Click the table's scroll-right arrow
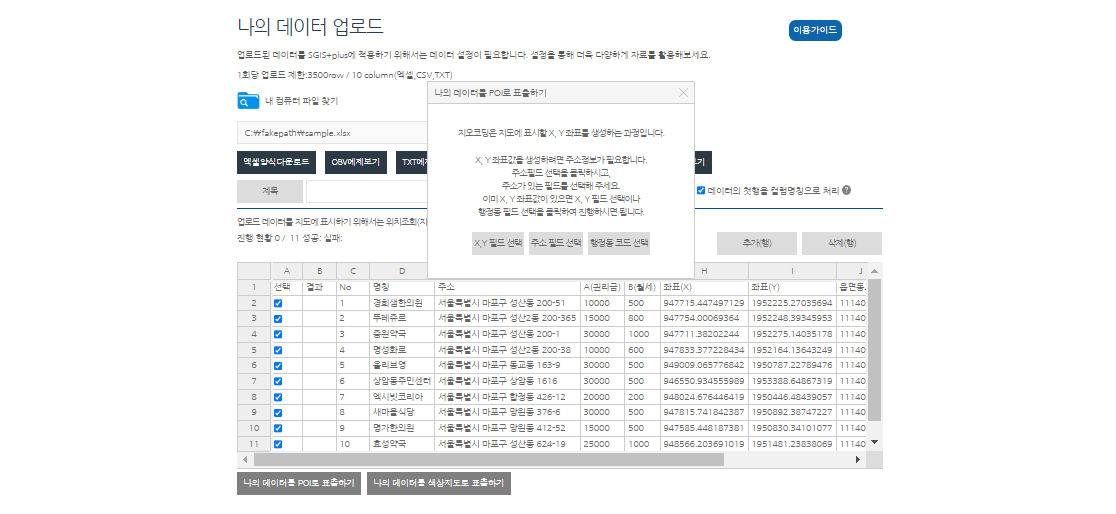Screen dimensions: 1116x514 tap(857, 459)
